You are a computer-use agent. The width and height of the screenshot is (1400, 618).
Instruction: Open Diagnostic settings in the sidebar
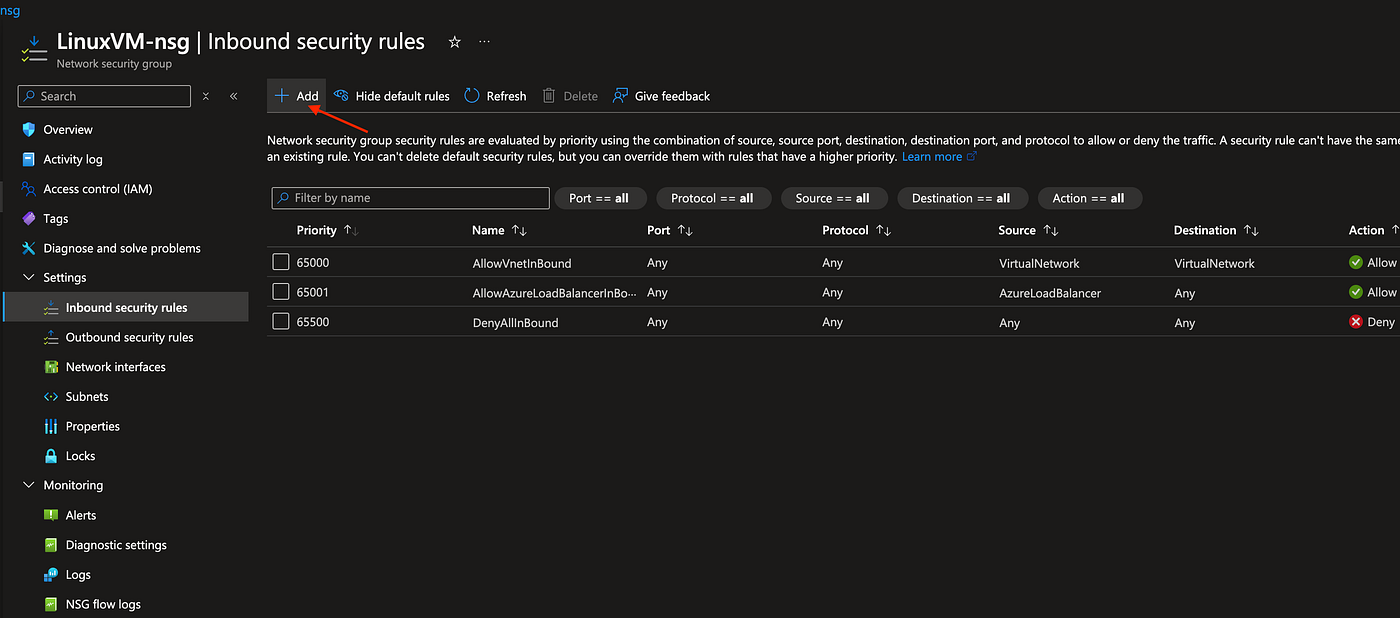click(116, 545)
